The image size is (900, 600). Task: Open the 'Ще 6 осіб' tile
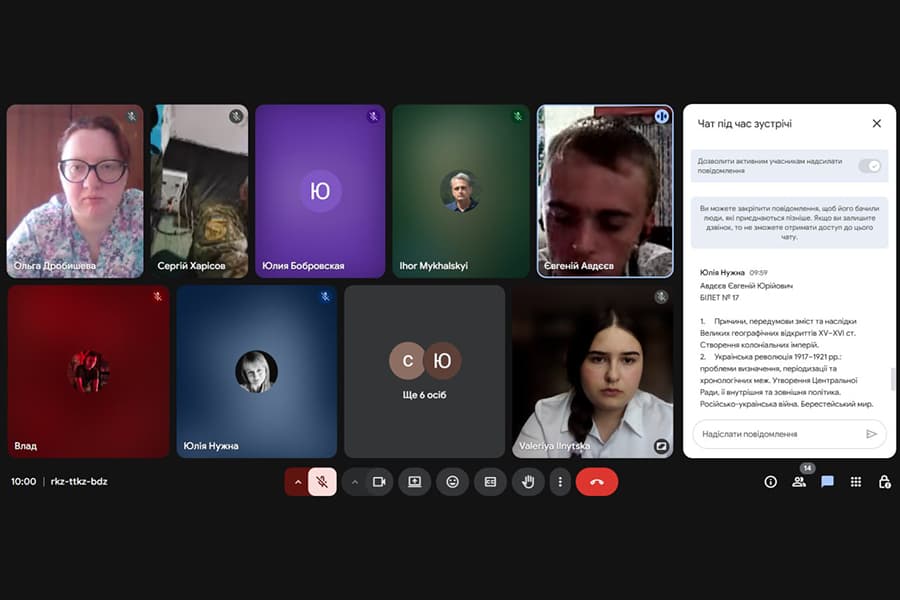point(425,371)
